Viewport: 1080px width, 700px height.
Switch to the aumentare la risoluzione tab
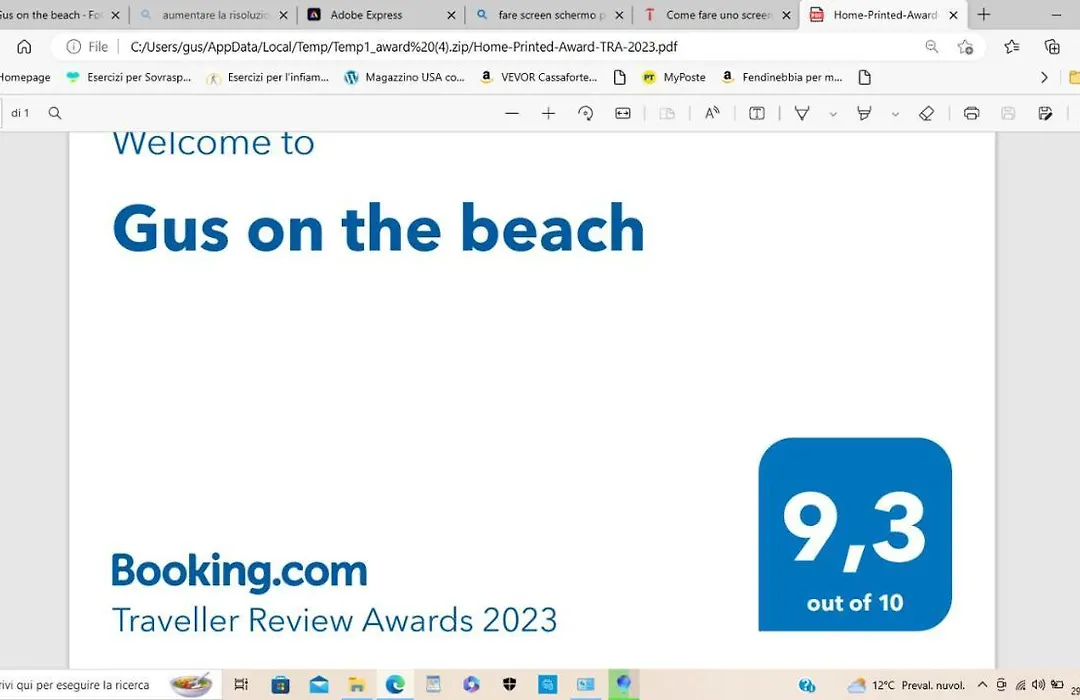(214, 14)
